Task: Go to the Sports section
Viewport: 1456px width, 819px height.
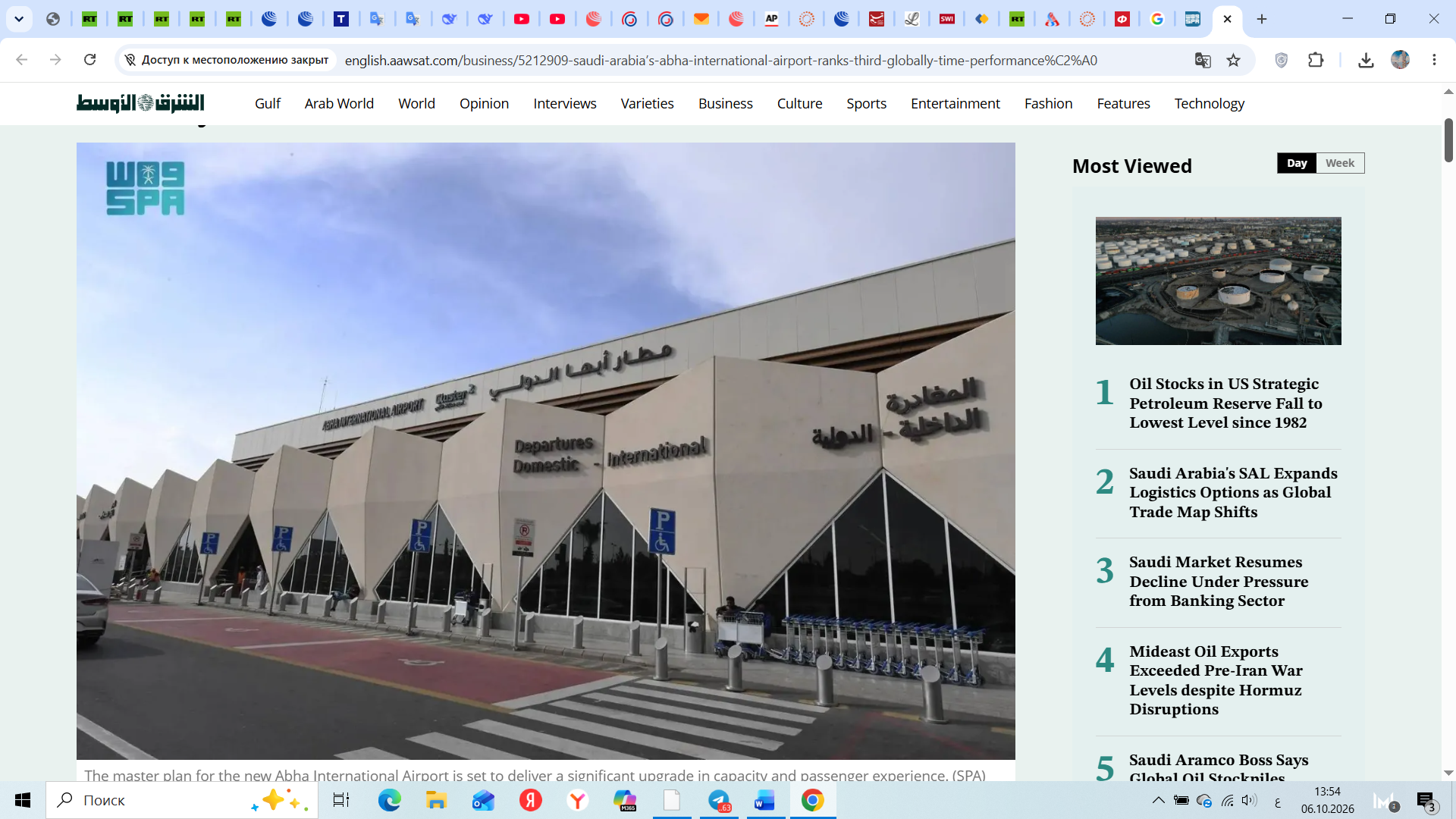Action: [x=867, y=103]
